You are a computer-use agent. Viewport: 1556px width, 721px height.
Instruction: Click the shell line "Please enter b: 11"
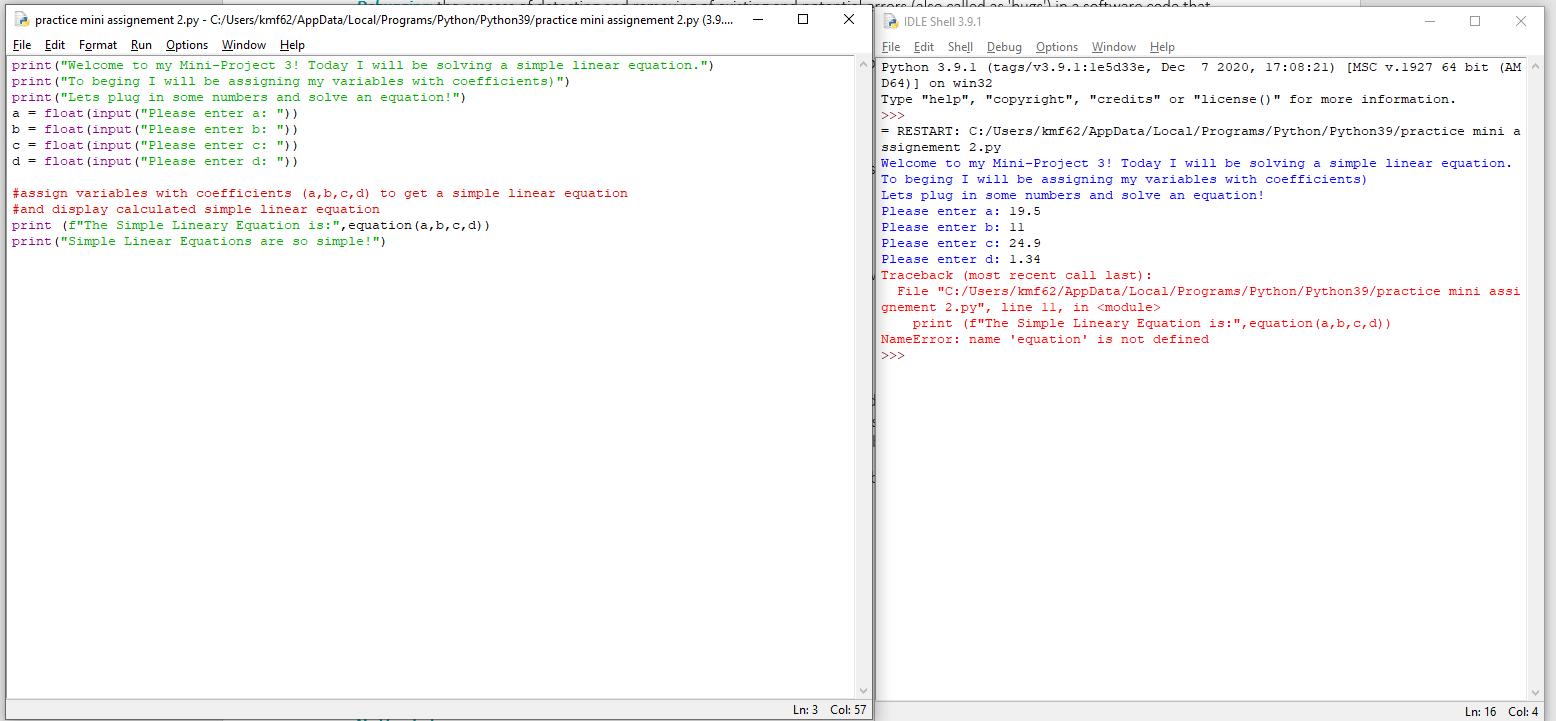953,227
